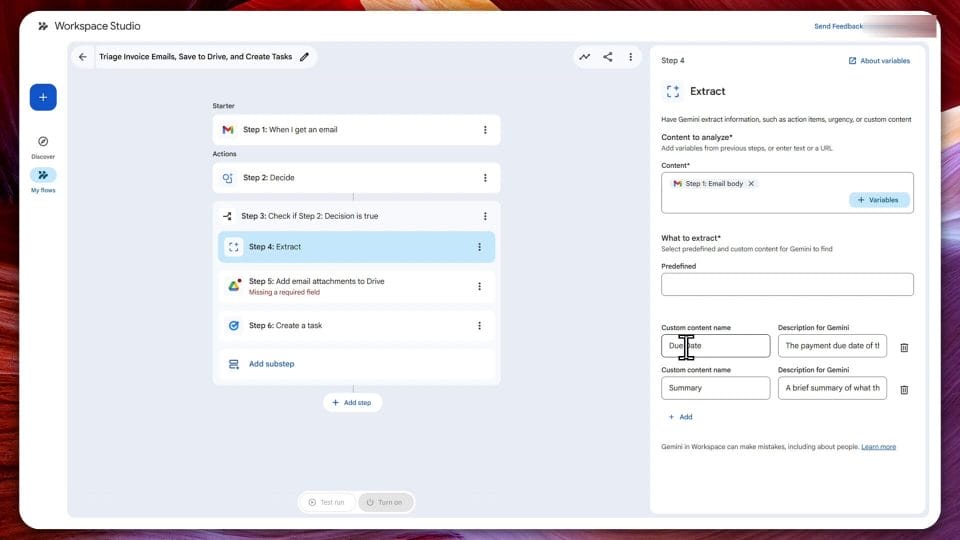
Task: Click the Test run button
Action: [326, 503]
